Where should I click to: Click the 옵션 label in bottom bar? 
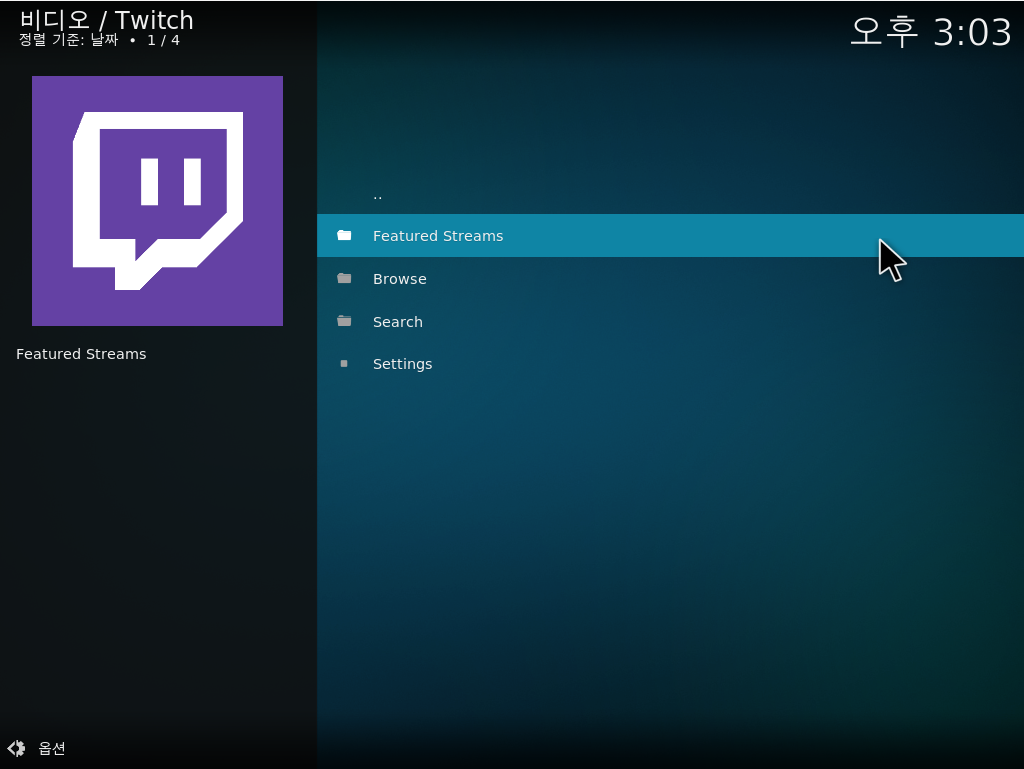coord(52,748)
